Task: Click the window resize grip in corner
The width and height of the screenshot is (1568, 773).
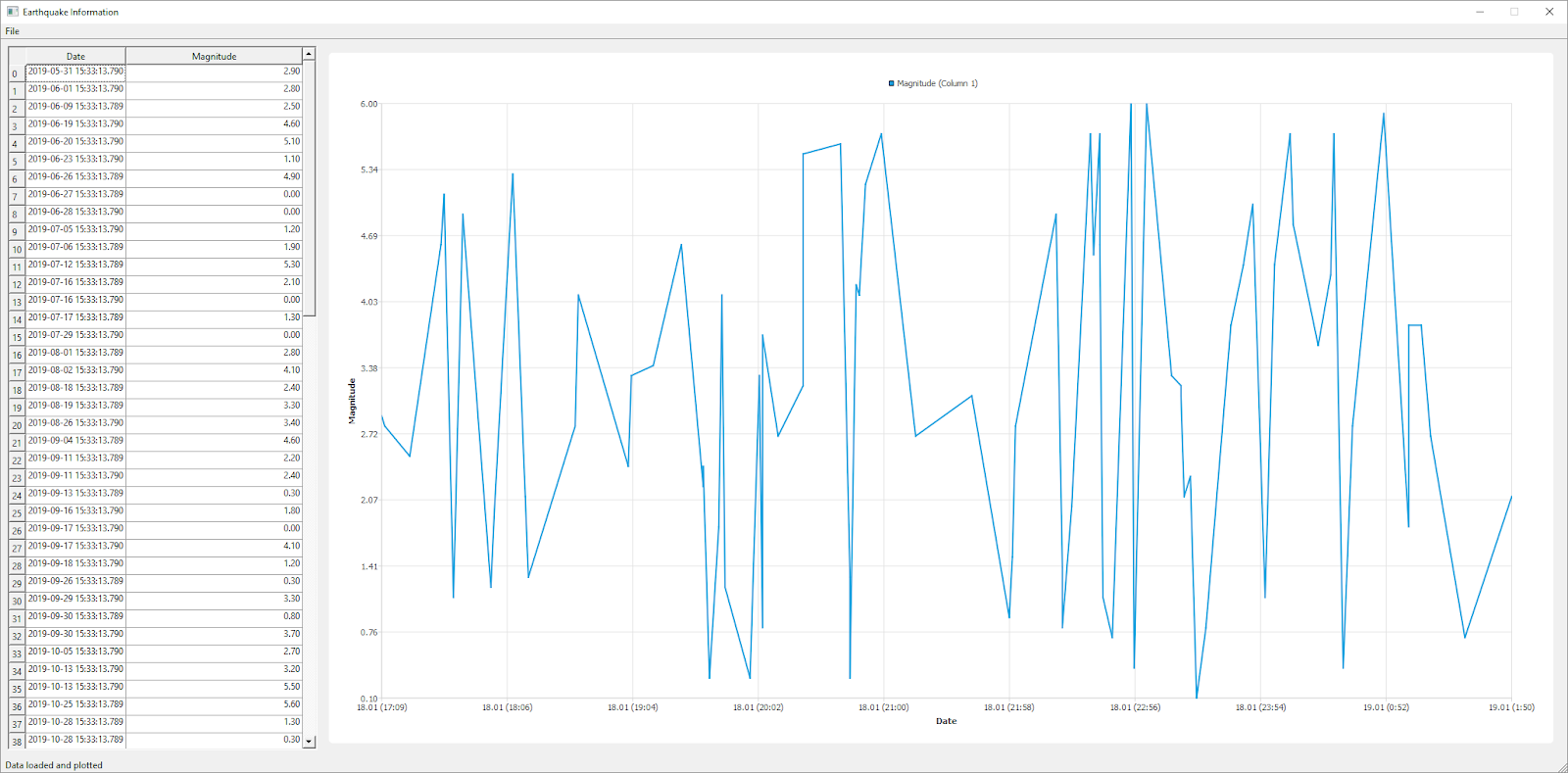Action: [1561, 766]
